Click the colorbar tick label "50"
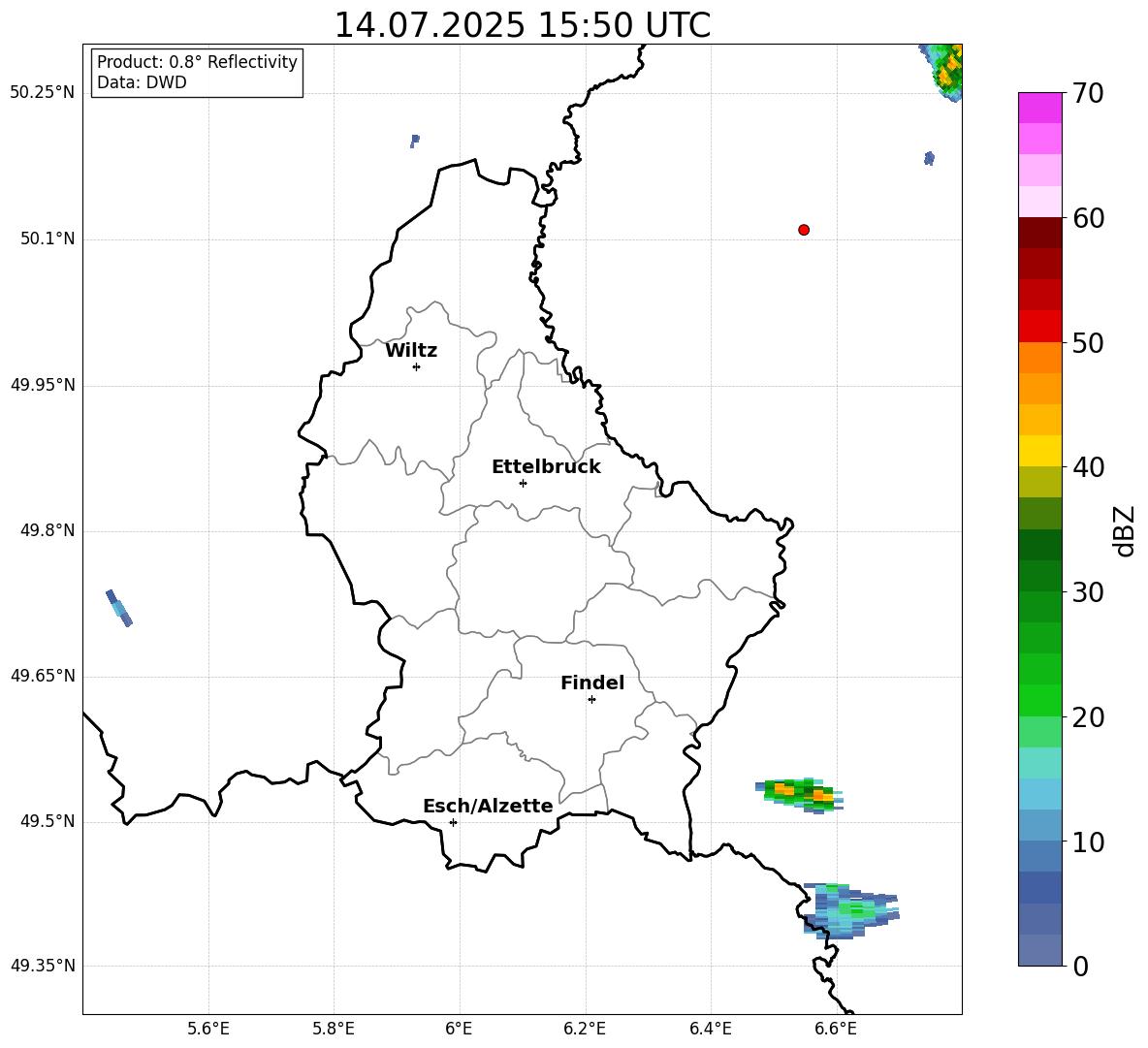 pyautogui.click(x=1088, y=342)
